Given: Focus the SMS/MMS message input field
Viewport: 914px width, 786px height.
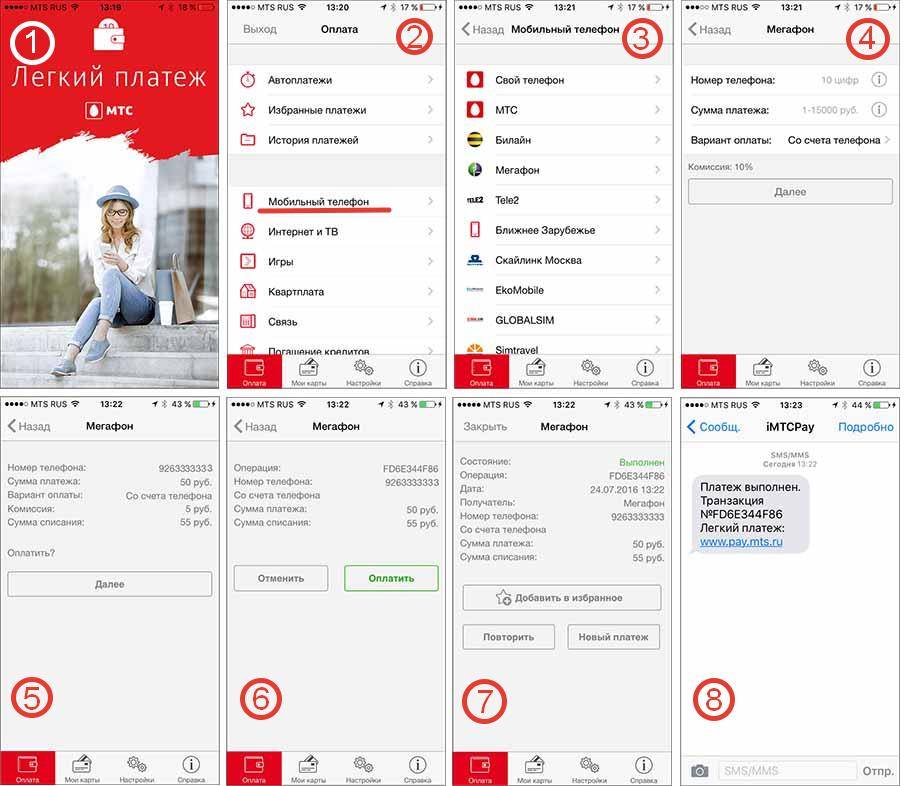Looking at the screenshot, I should 787,771.
